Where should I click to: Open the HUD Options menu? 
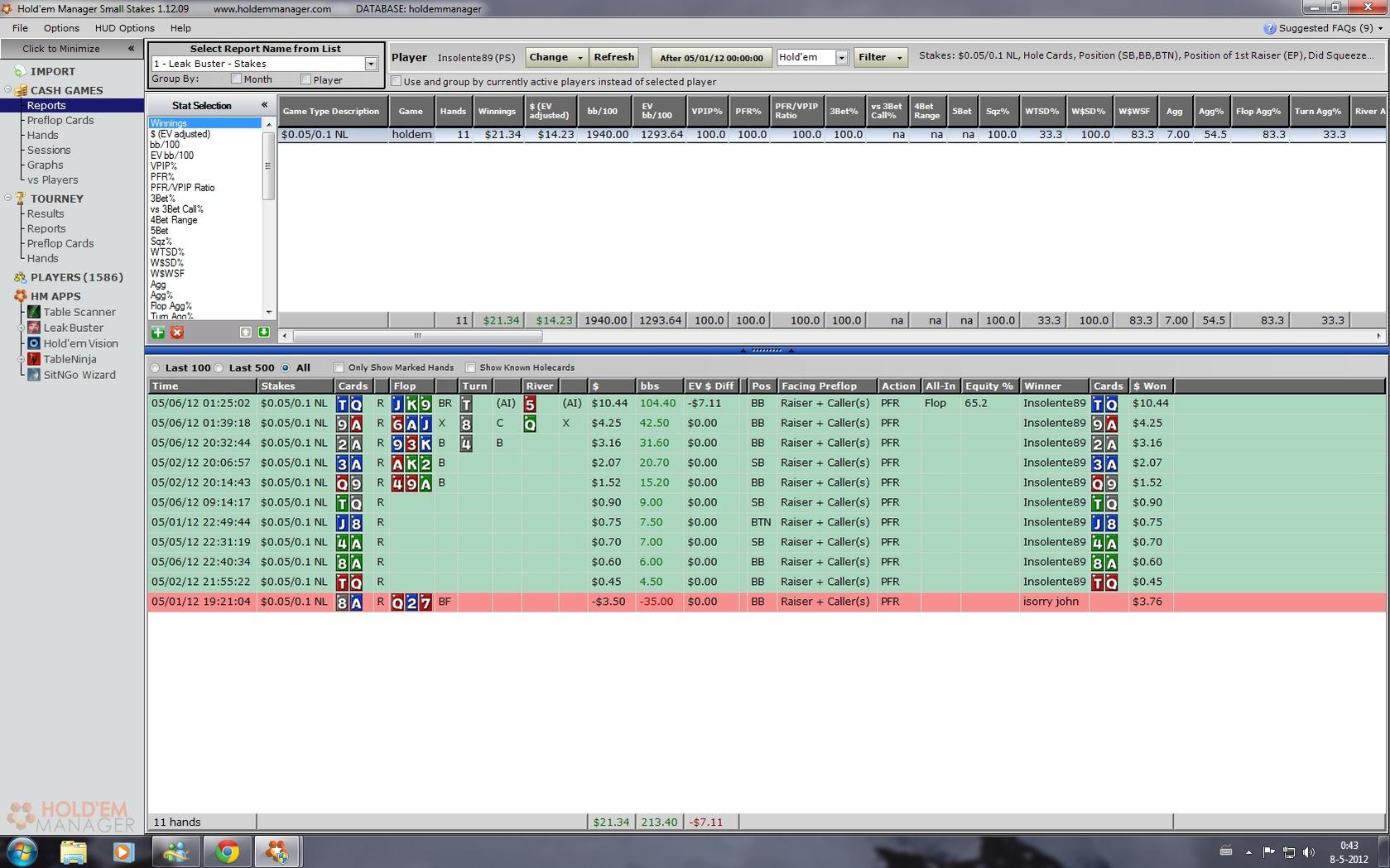tap(124, 28)
